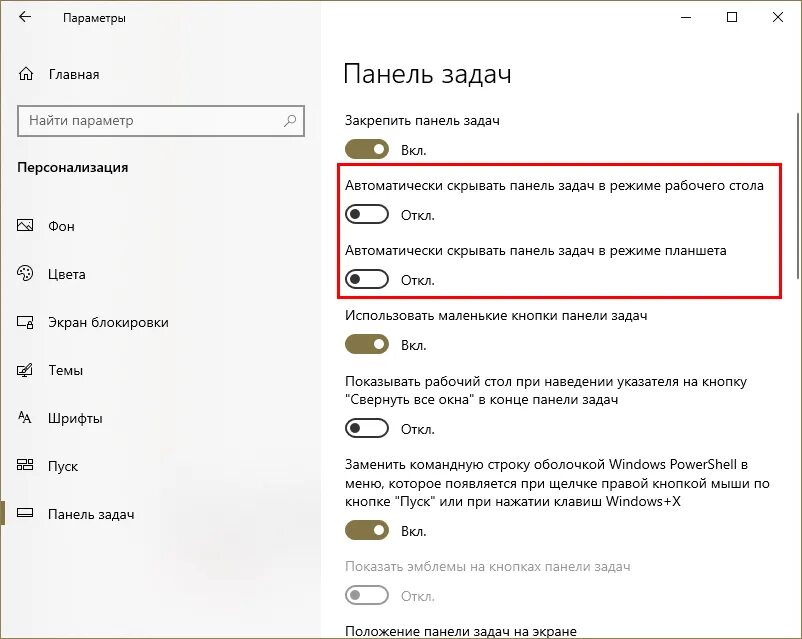Image resolution: width=802 pixels, height=639 pixels.
Task: Click the Фон picture icon
Action: [25, 225]
